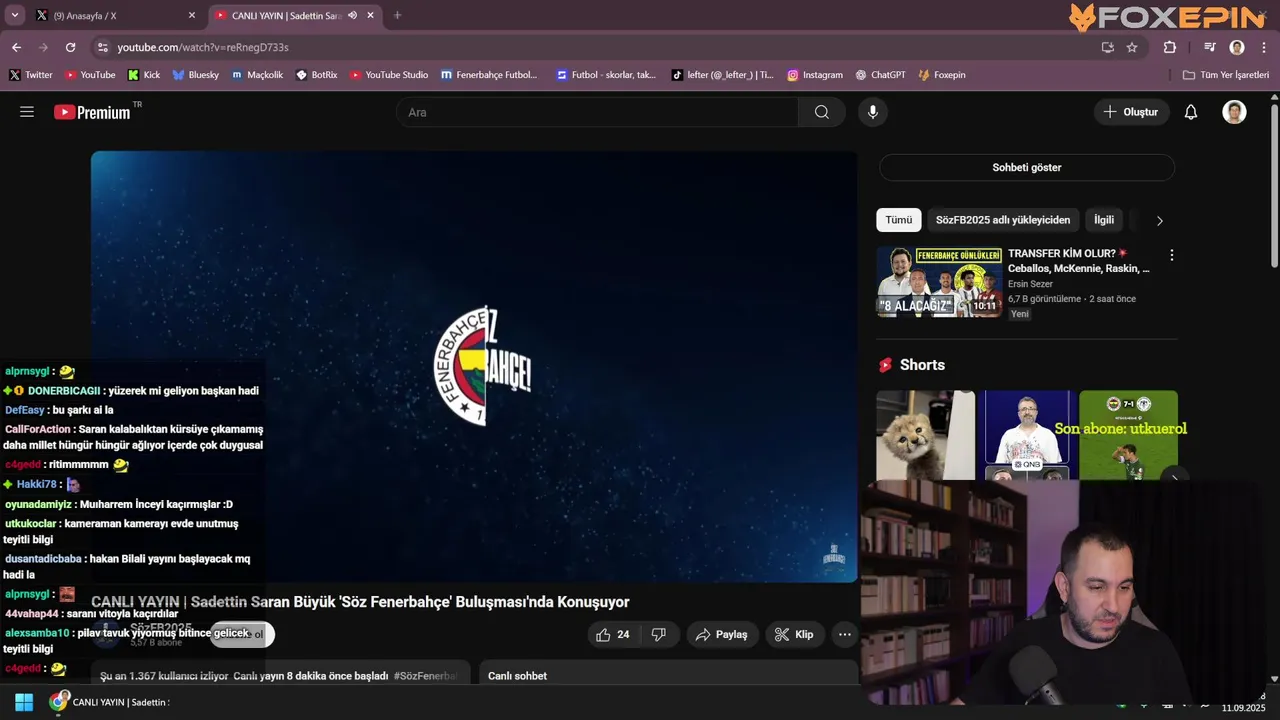
Task: Dislike the video with the thumbs down
Action: (x=658, y=634)
